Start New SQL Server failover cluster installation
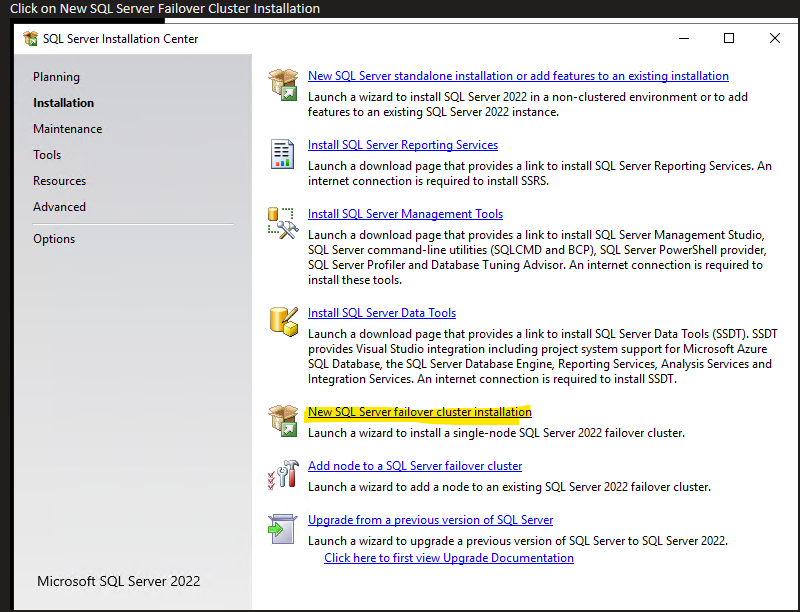This screenshot has height=612, width=800. coord(420,412)
